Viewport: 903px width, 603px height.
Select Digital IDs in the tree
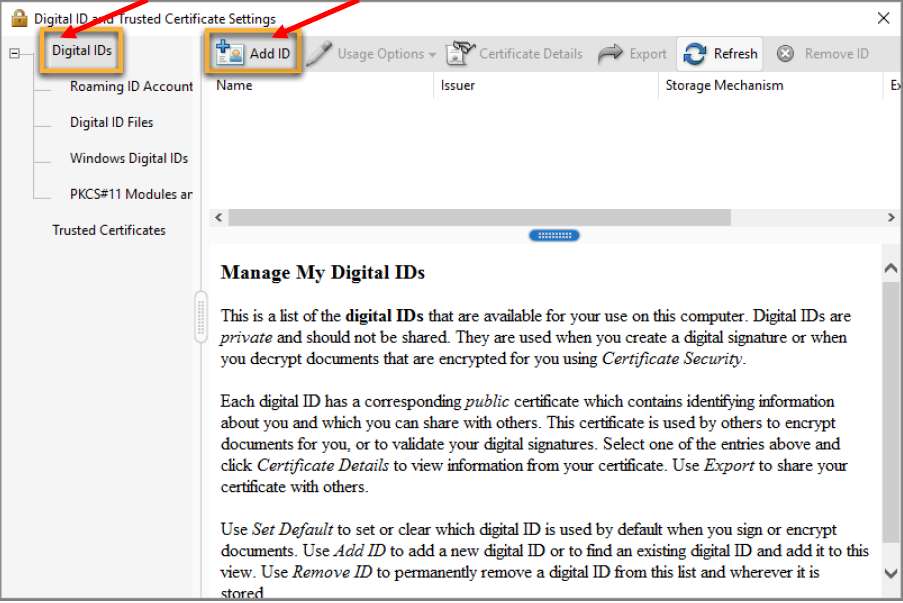pos(82,51)
